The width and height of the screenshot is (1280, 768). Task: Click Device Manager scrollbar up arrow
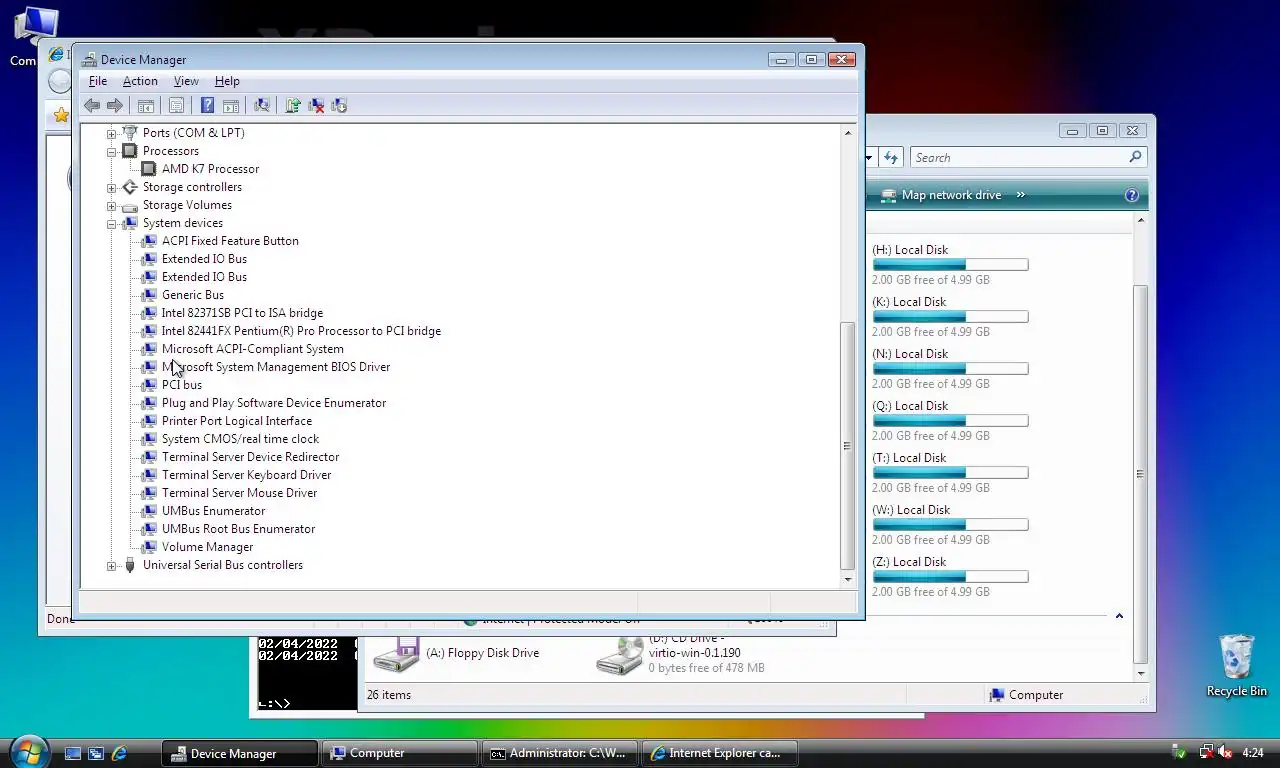(x=848, y=133)
